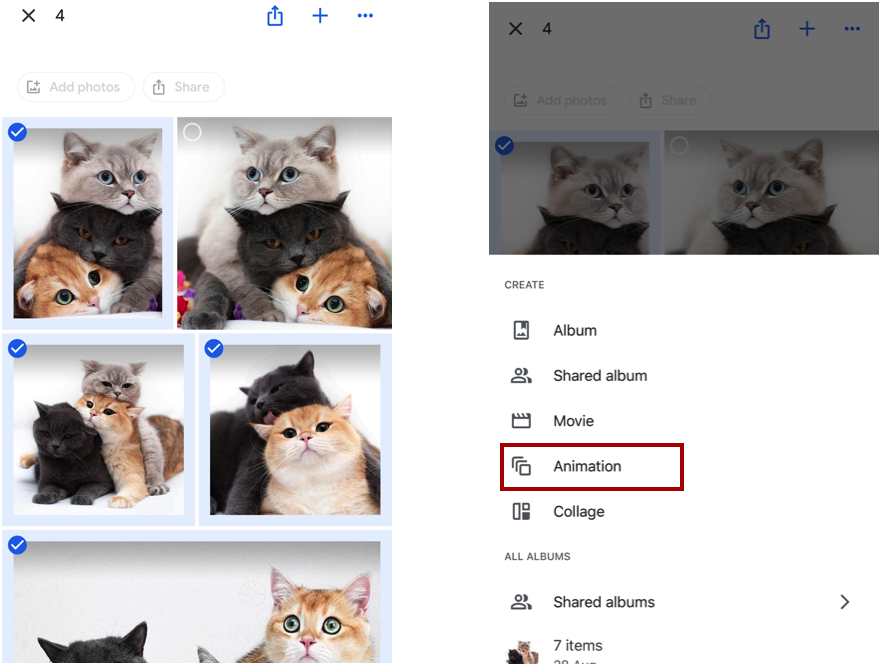Image resolution: width=880 pixels, height=664 pixels.
Task: Choose Shared album from the Create list
Action: 600,376
